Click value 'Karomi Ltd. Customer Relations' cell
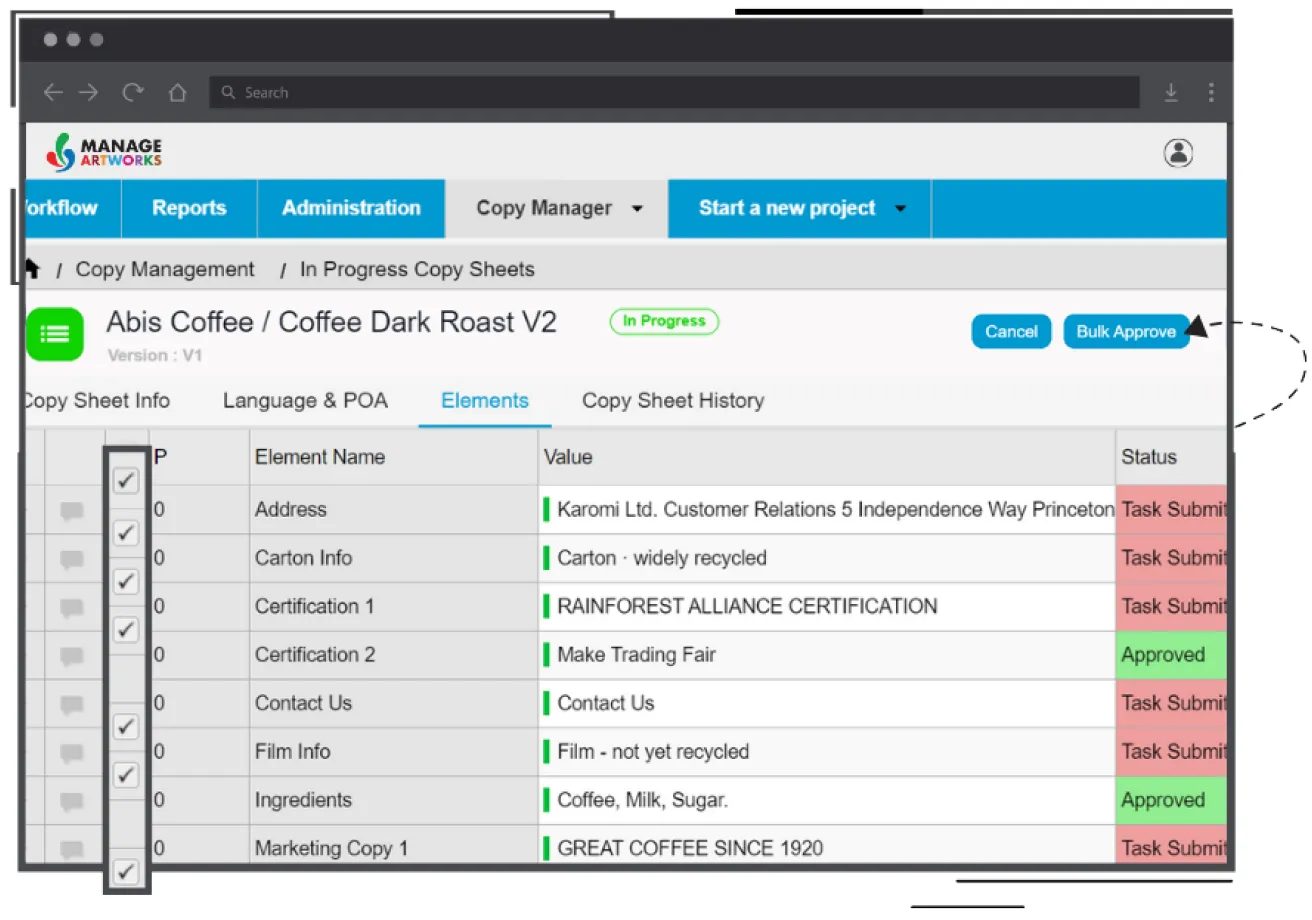 (x=827, y=509)
